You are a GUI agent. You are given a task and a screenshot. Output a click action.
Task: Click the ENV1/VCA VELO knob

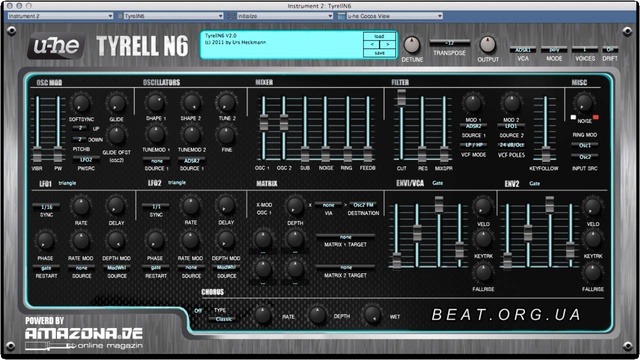coord(483,207)
